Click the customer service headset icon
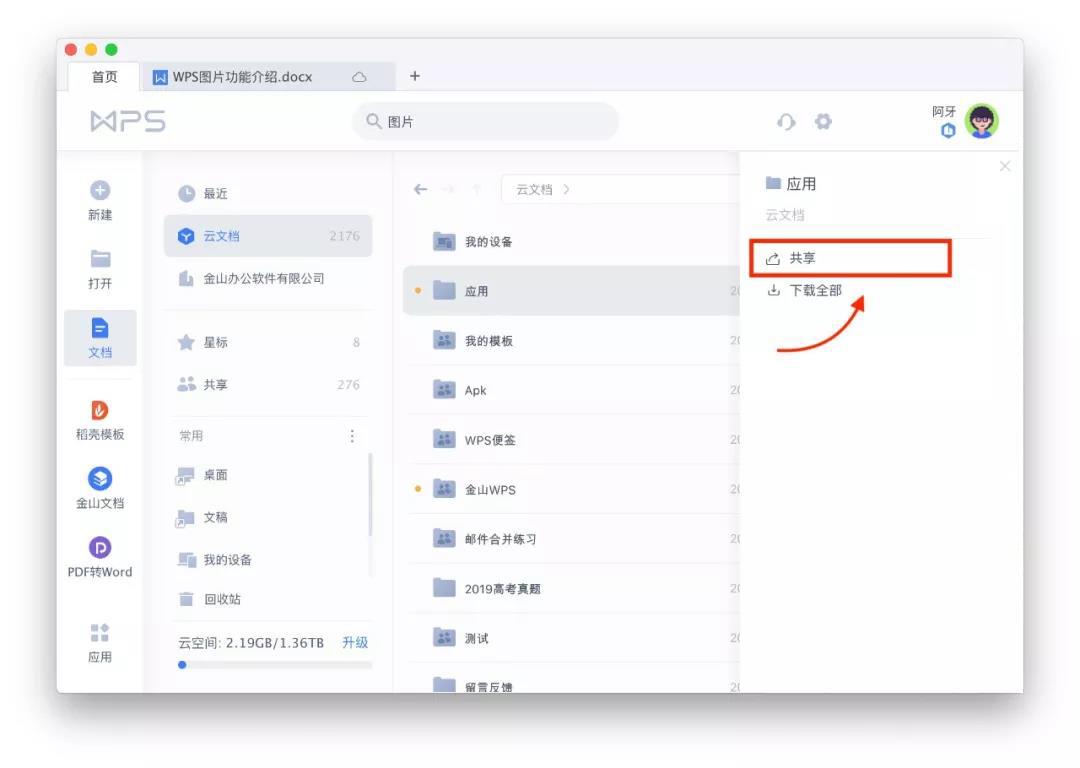Image resolution: width=1080 pixels, height=768 pixels. click(x=786, y=121)
